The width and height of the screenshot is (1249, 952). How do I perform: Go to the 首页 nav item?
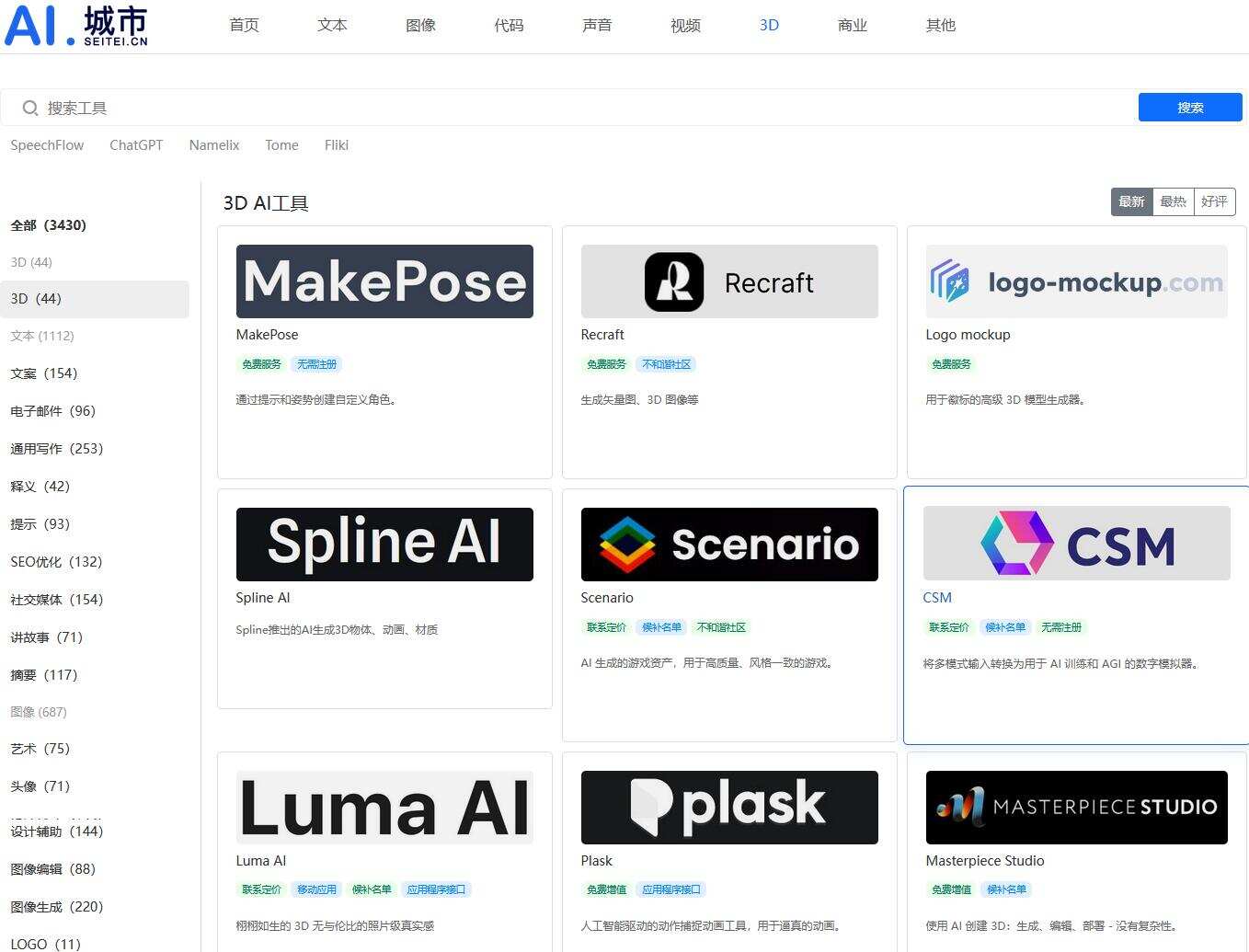(244, 26)
